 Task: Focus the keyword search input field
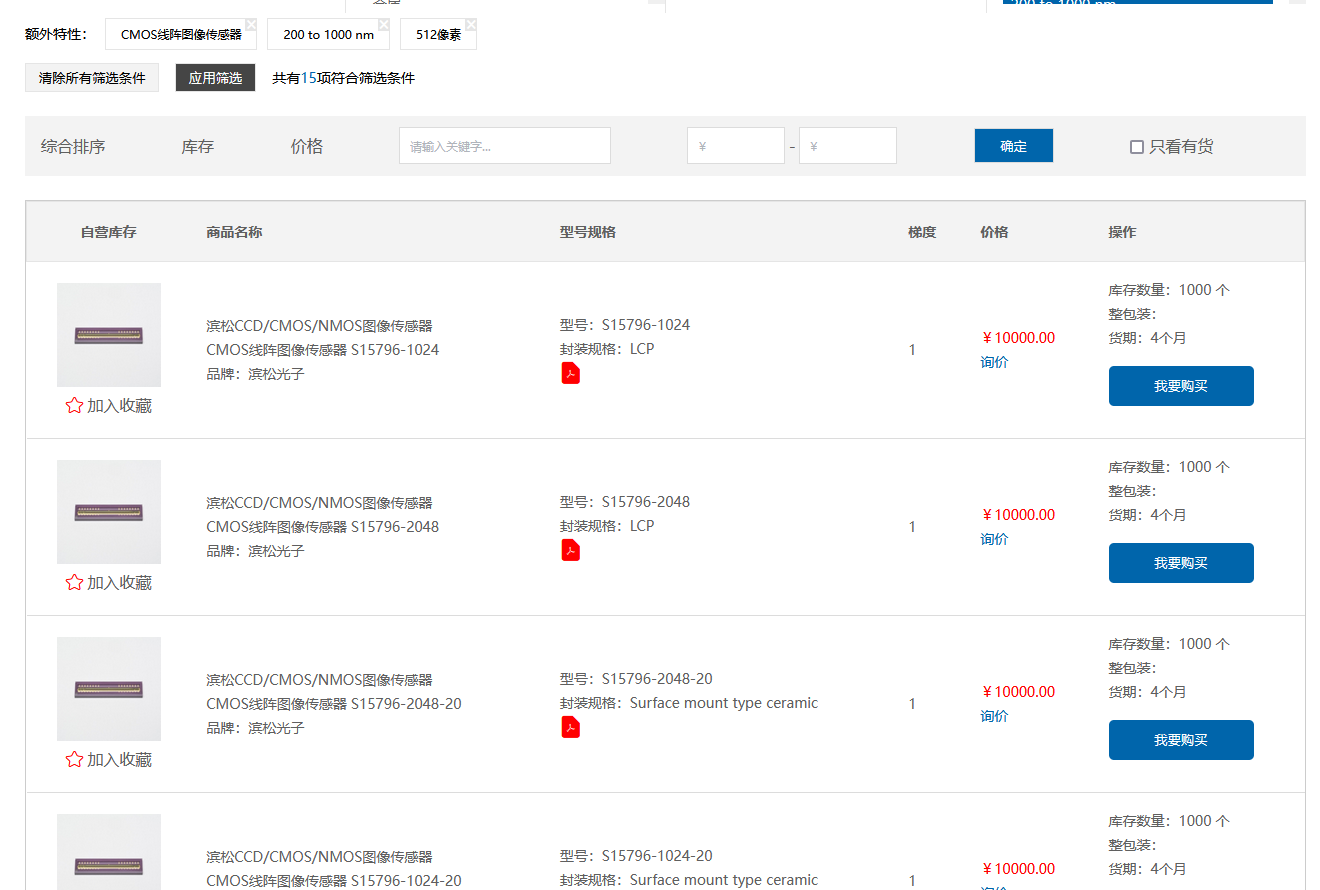[x=504, y=146]
